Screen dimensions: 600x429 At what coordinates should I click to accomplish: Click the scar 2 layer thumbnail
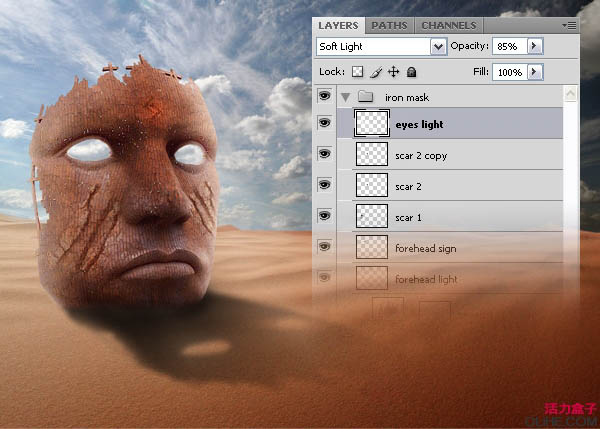coord(372,185)
